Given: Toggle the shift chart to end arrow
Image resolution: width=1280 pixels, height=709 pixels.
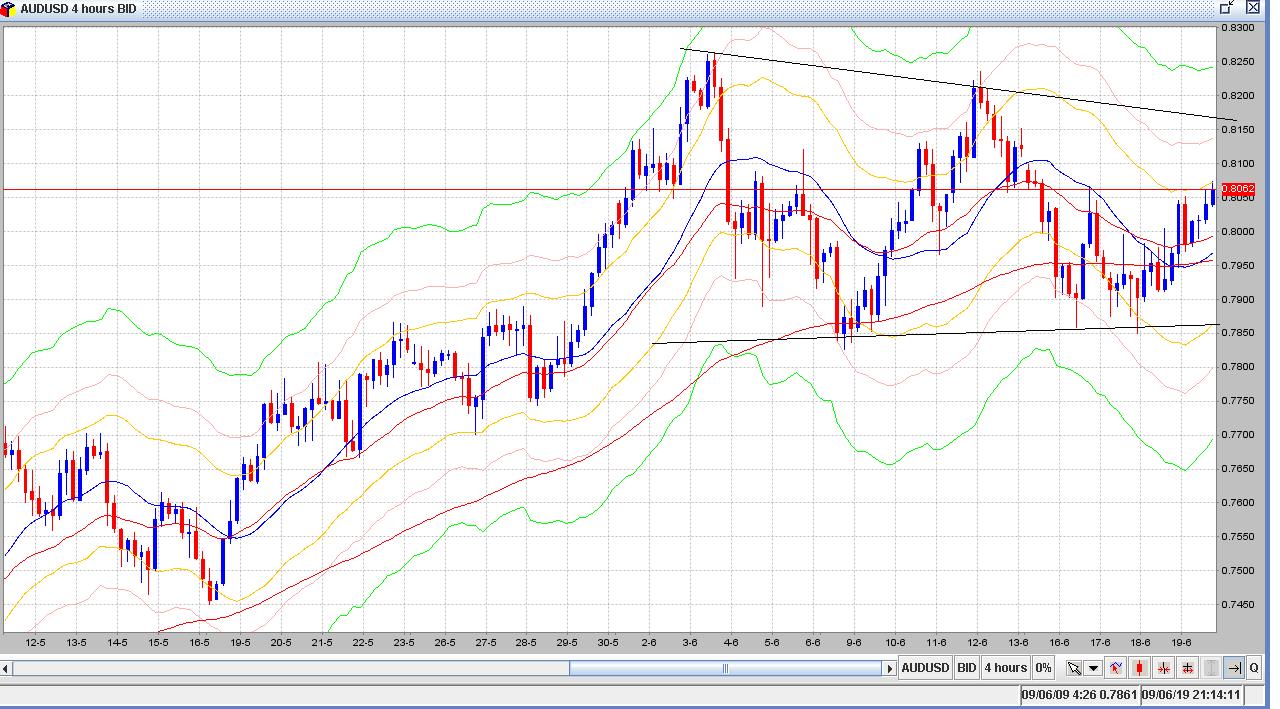Looking at the screenshot, I should [x=1234, y=668].
